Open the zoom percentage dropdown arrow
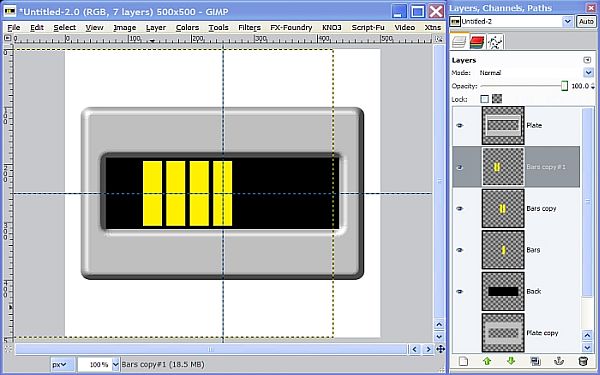This screenshot has width=600, height=375. [116, 364]
